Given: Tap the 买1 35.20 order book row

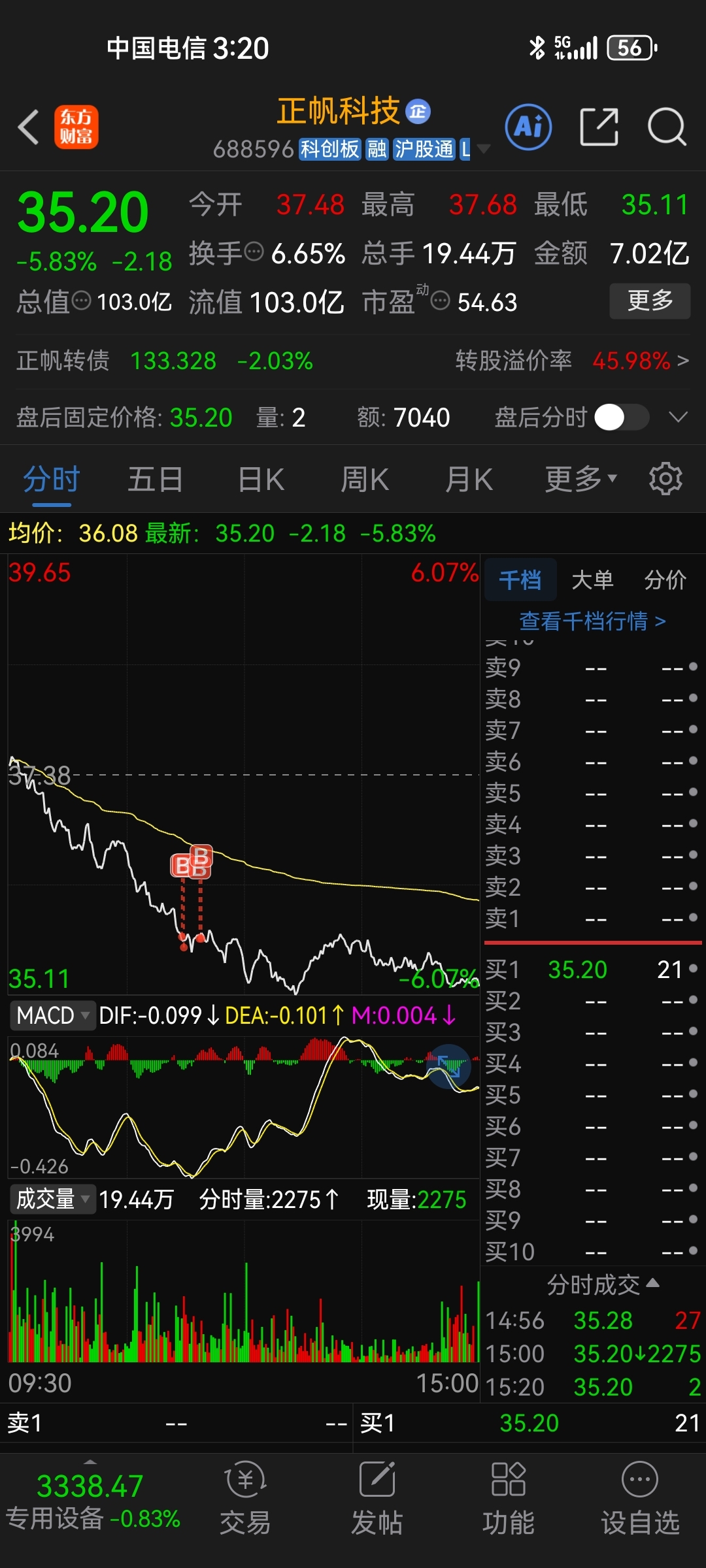Looking at the screenshot, I should point(592,969).
